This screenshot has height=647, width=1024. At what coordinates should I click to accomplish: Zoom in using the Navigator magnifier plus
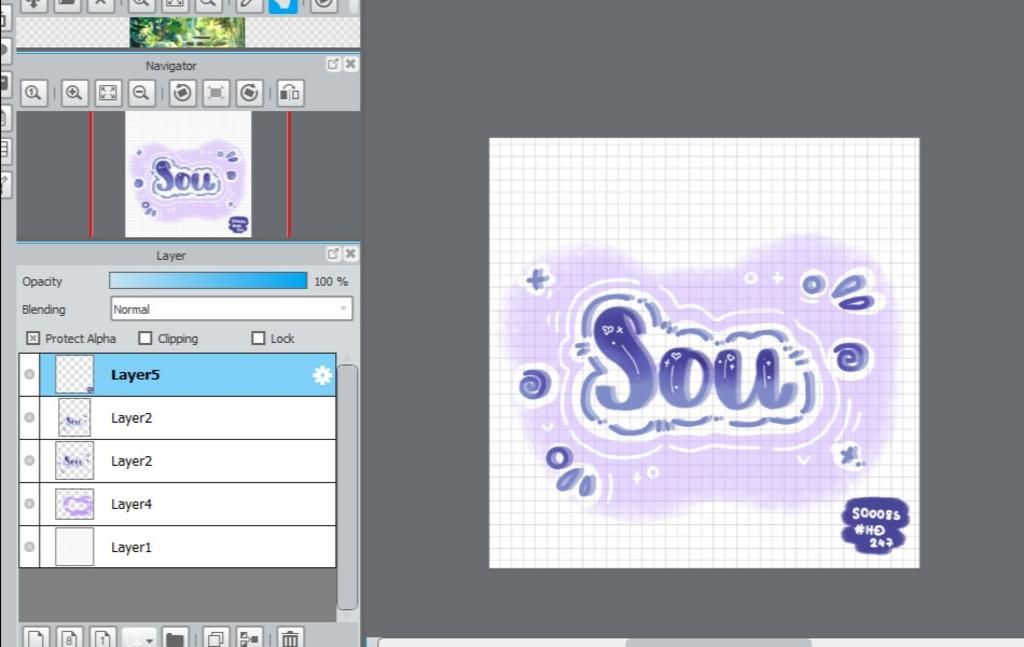74,93
